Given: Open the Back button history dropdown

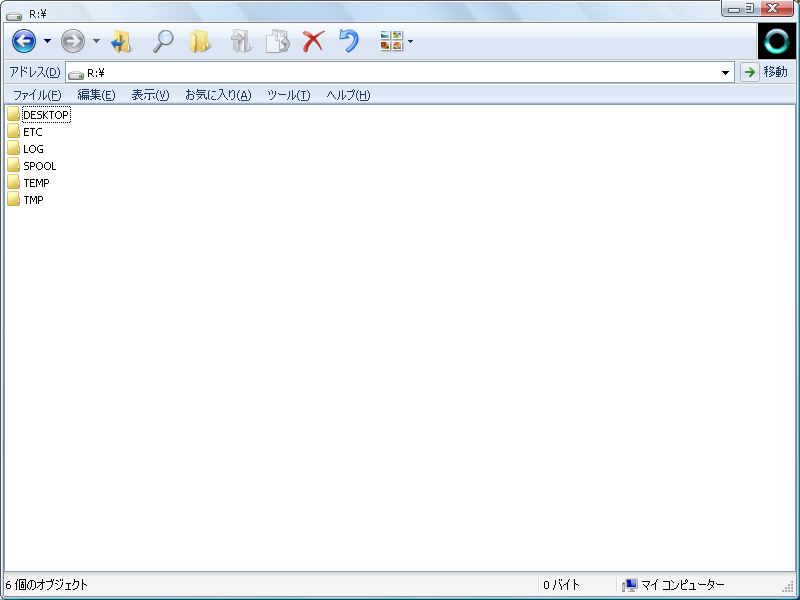Looking at the screenshot, I should click(x=47, y=41).
